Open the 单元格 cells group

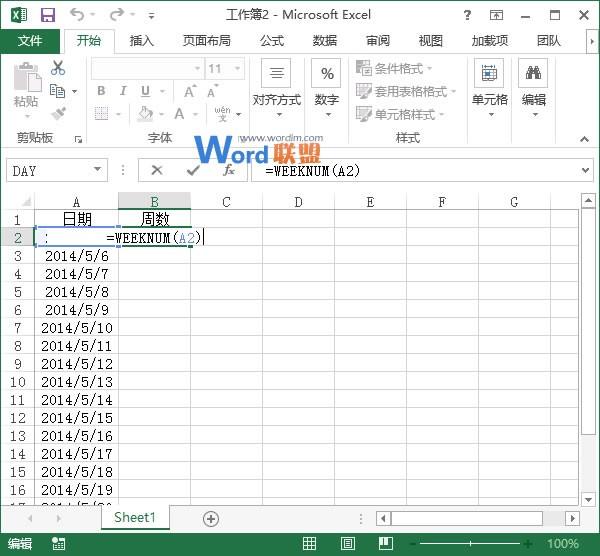[x=489, y=88]
